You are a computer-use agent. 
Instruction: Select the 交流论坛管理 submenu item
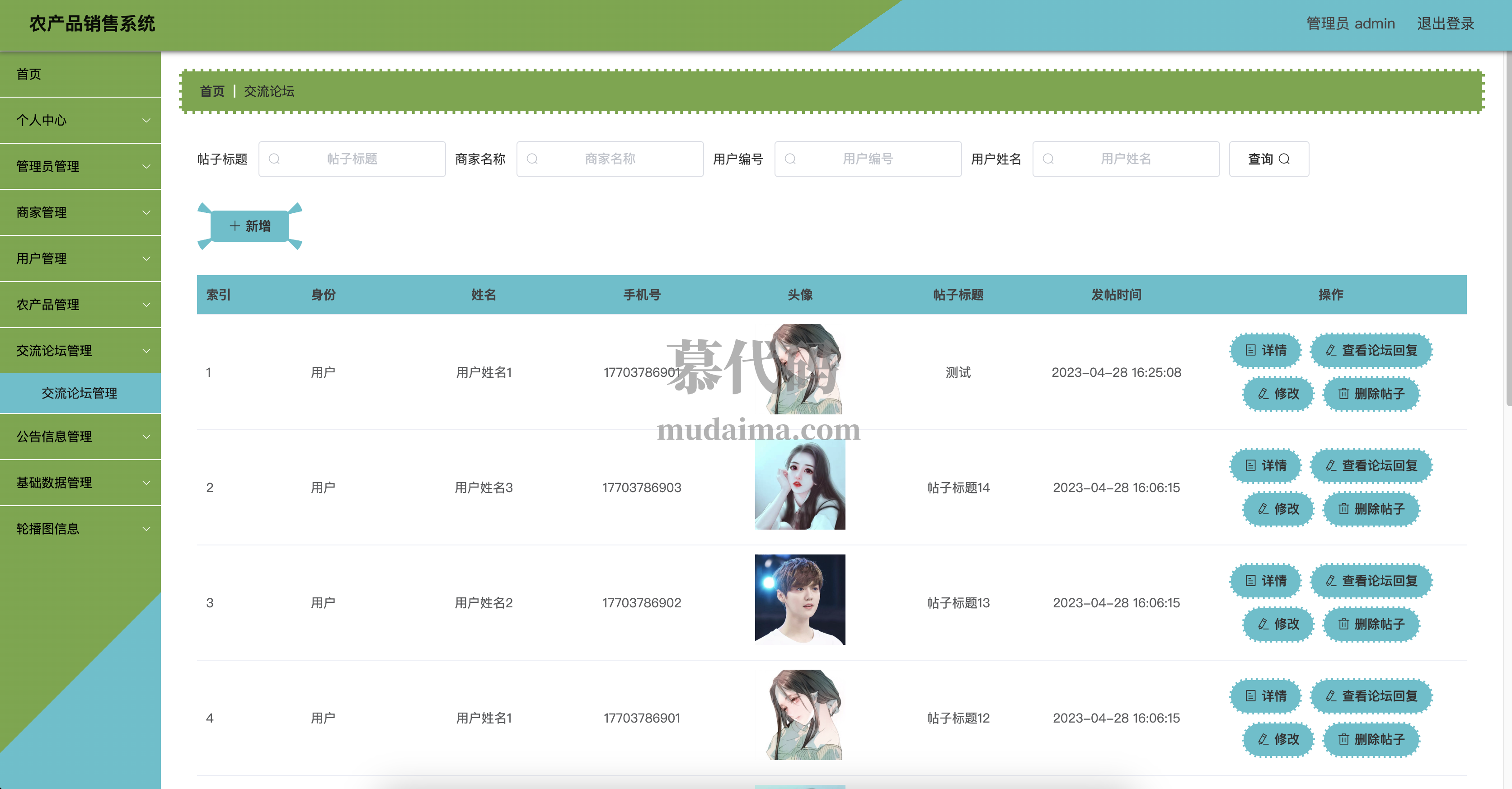click(x=80, y=393)
